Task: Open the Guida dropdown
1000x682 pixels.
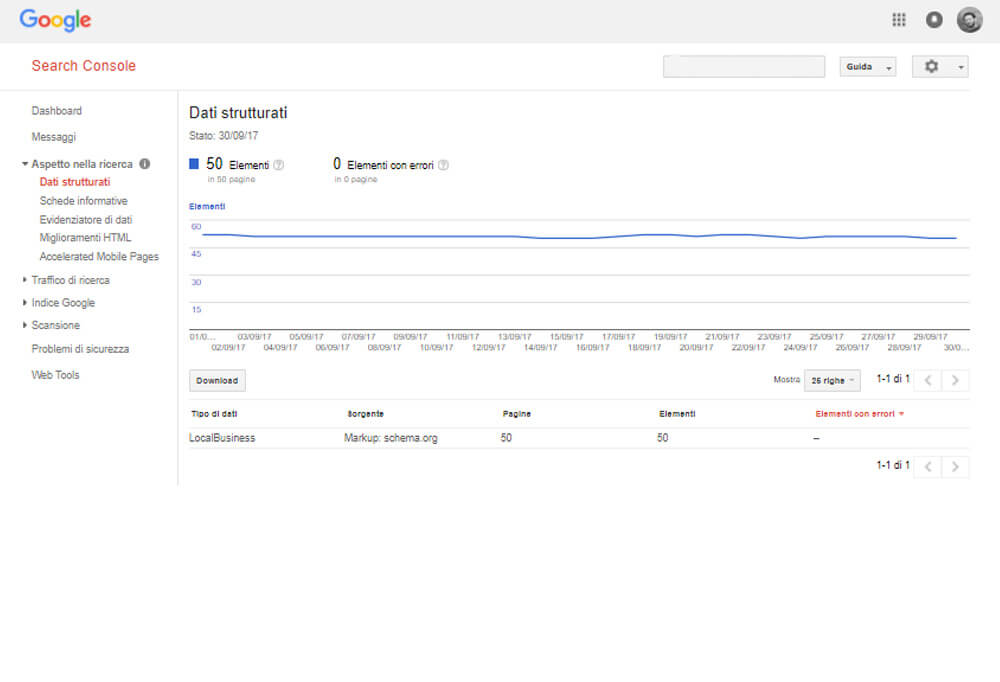Action: 867,66
